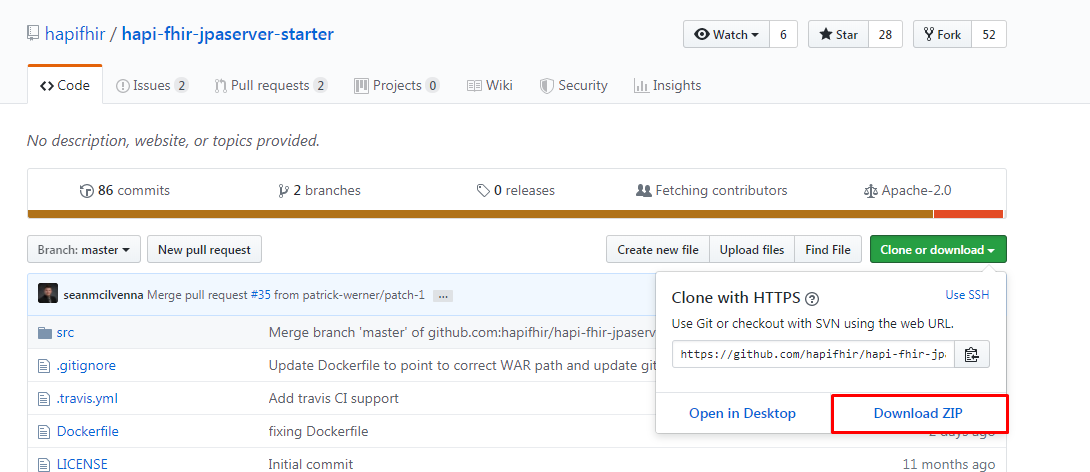This screenshot has width=1090, height=472.
Task: Open the Branch: master dropdown
Action: point(83,249)
